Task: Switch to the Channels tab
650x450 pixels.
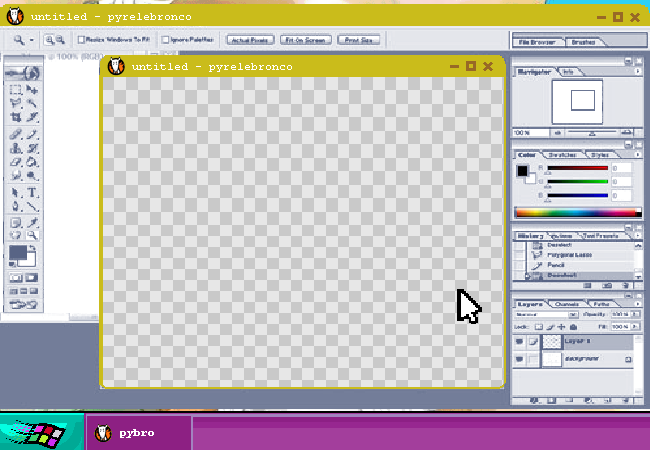Action: point(566,303)
